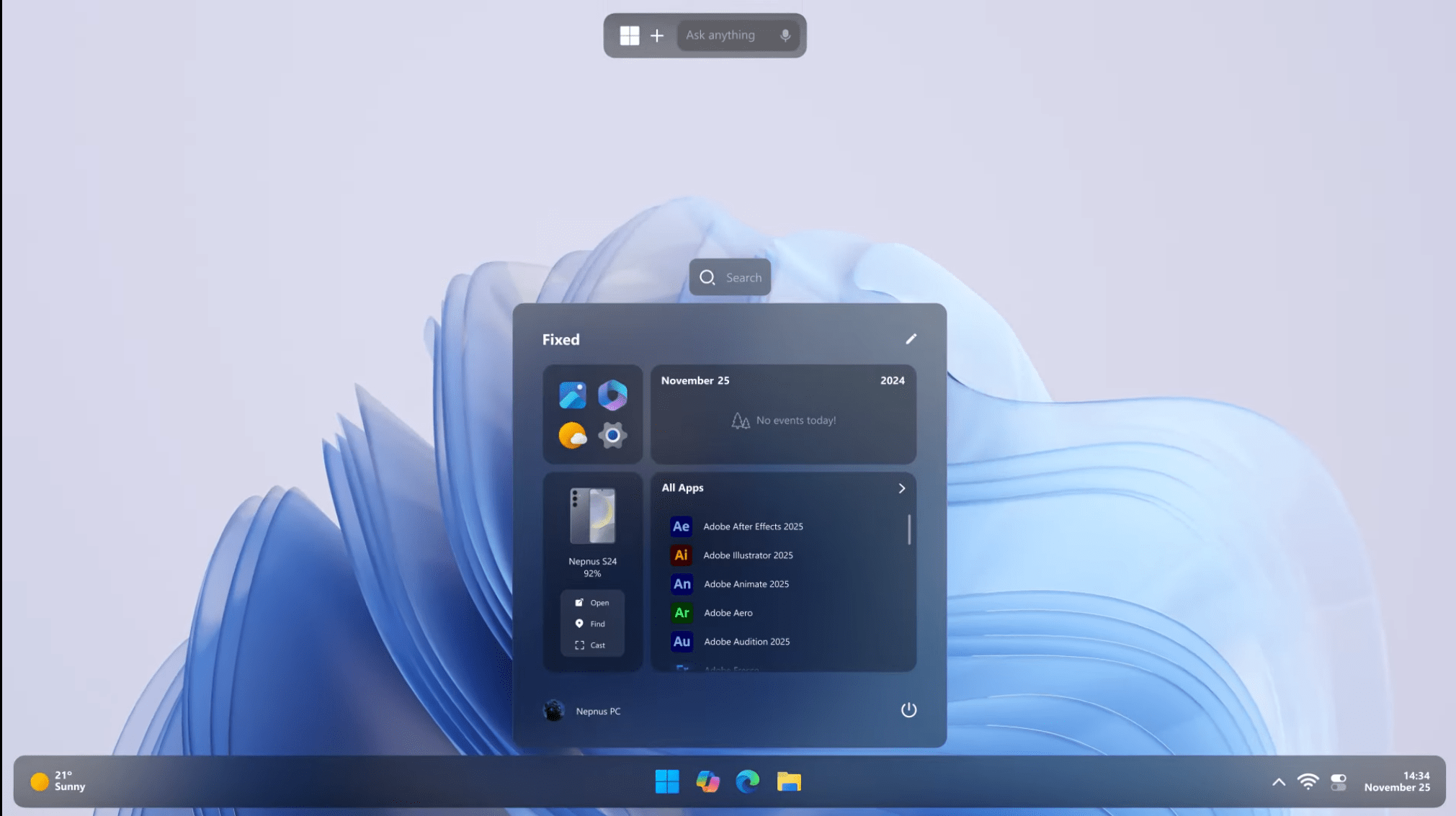The width and height of the screenshot is (1456, 816).
Task: Open the Settings gear icon
Action: tap(612, 436)
